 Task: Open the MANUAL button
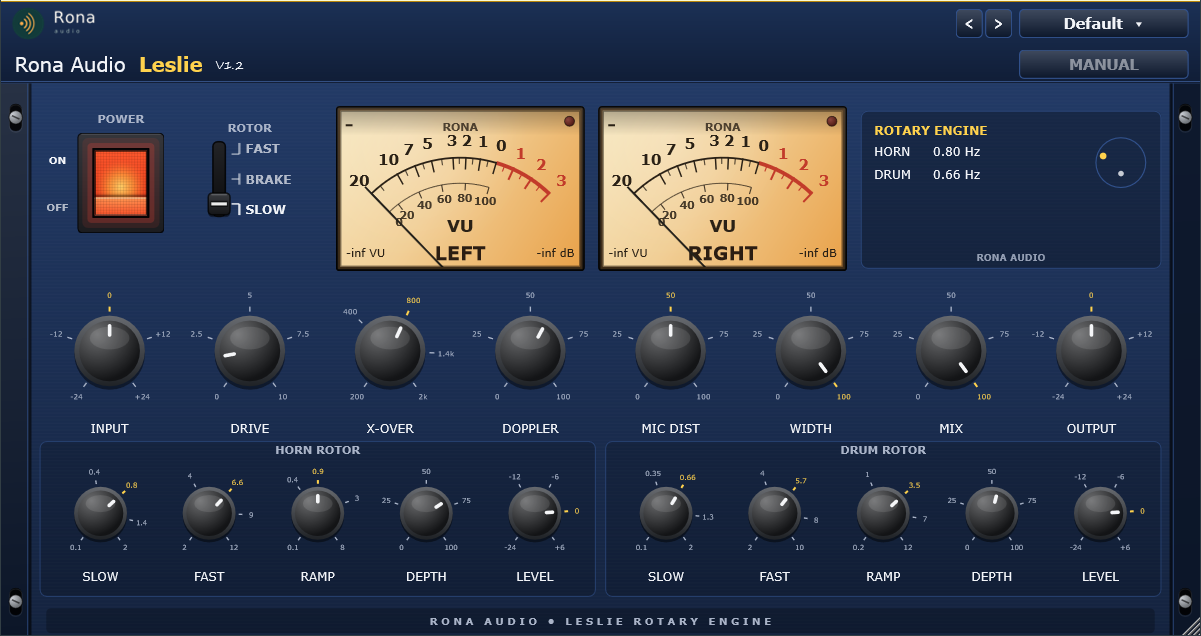[x=1103, y=64]
